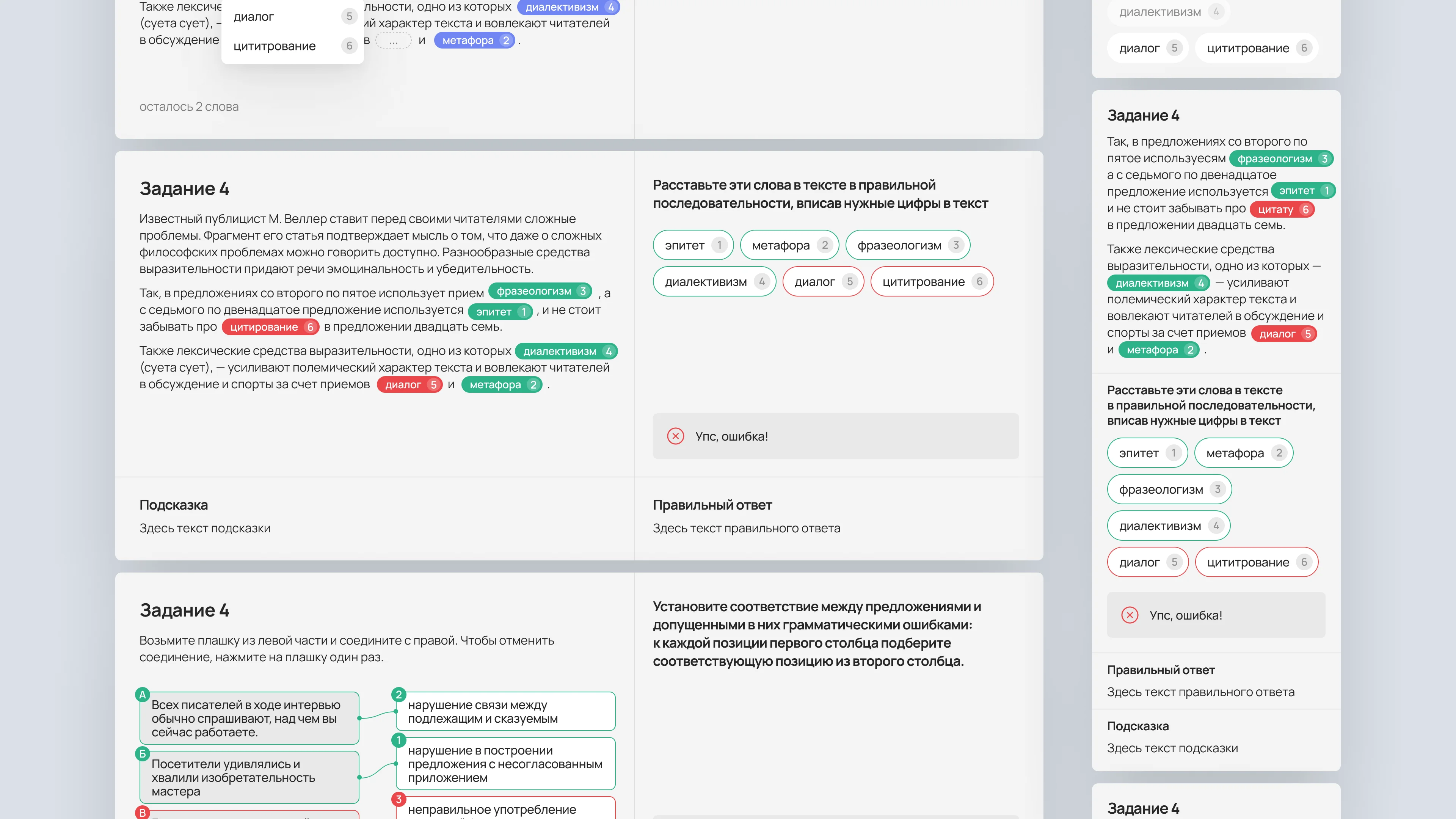Screen dimensions: 1456x819
Task: Click the green "Б" badge on the "Посетители удивлялись" card
Action: (143, 753)
